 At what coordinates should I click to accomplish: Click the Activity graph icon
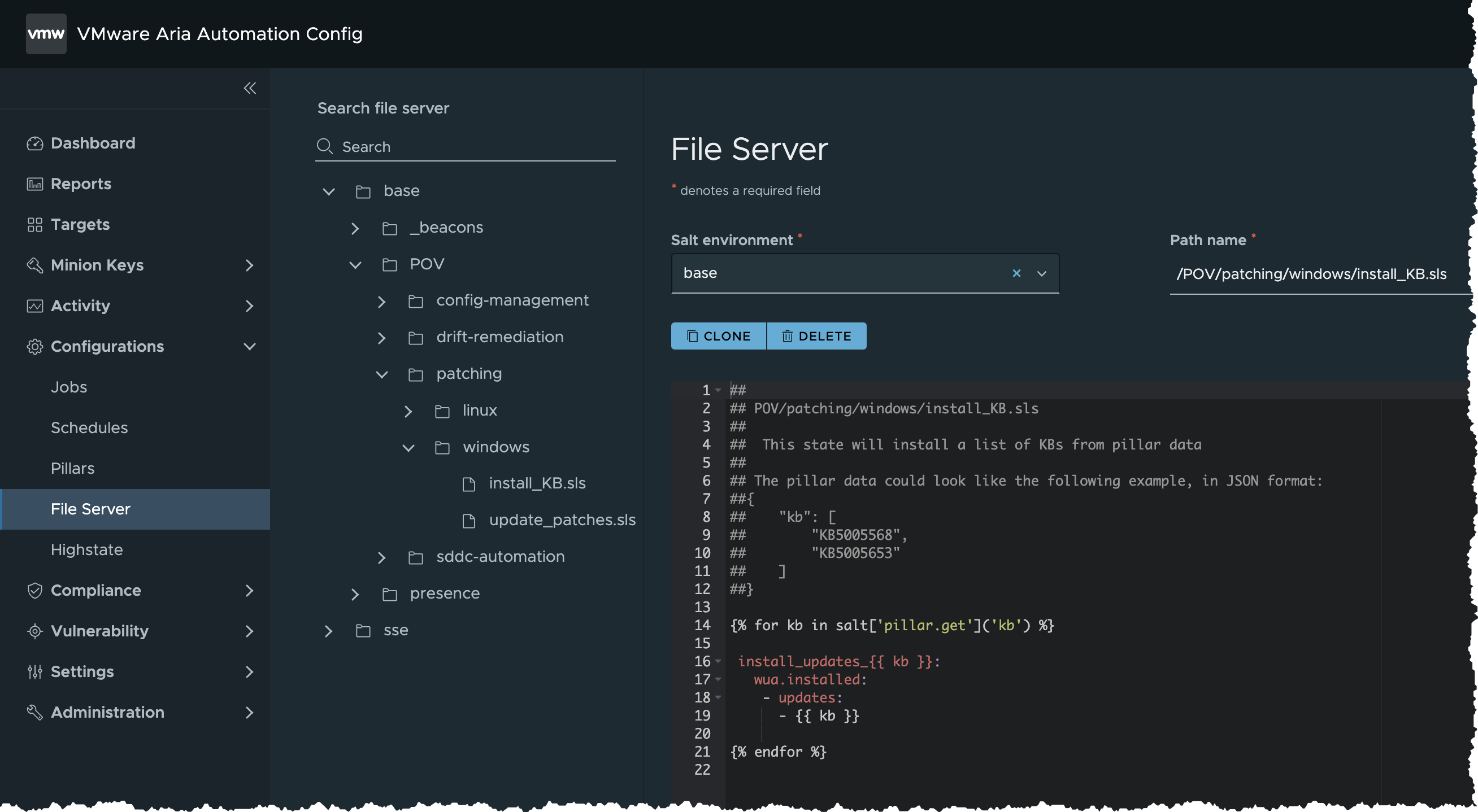[x=35, y=306]
